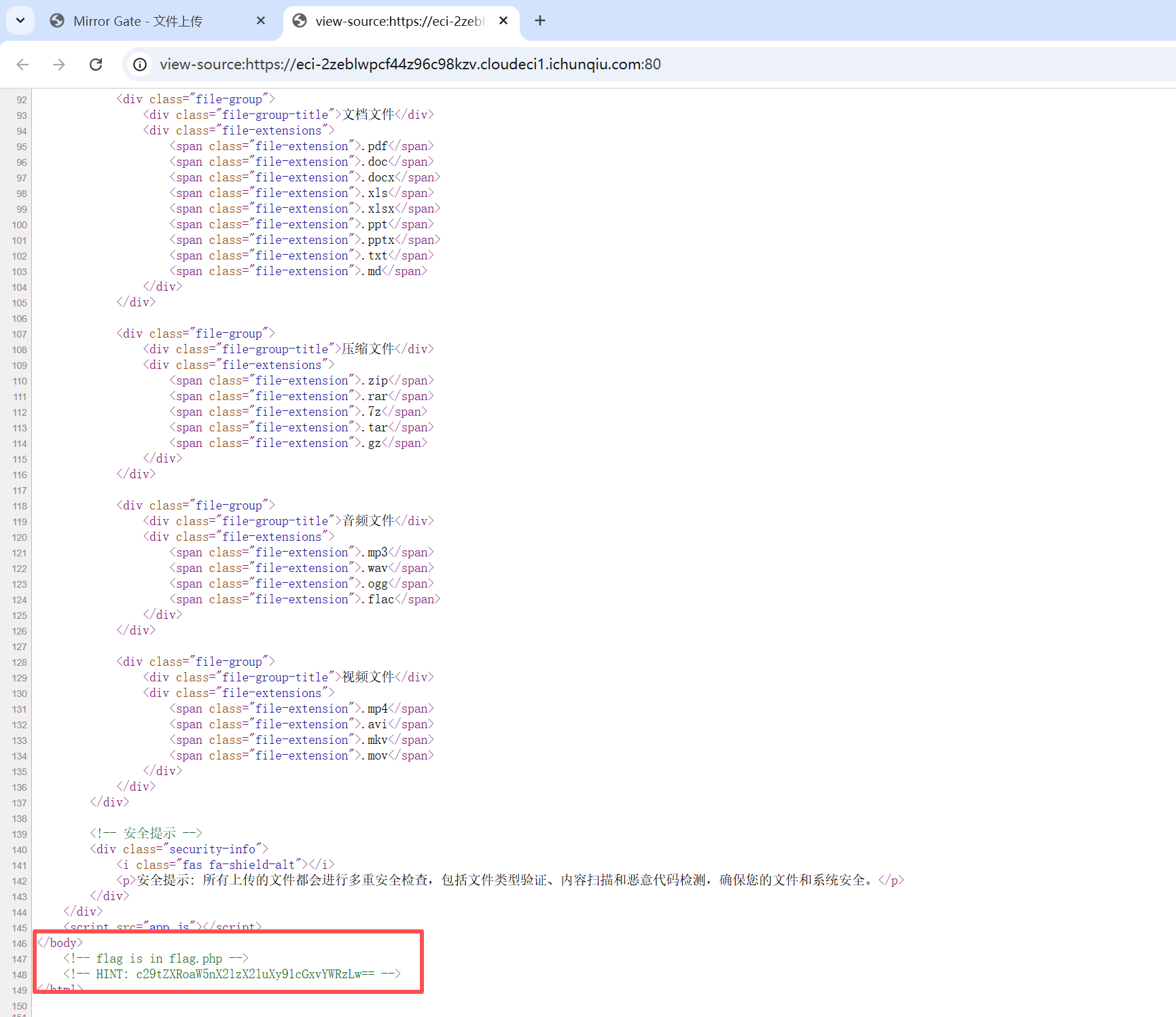Click the app.js script source text
The height and width of the screenshot is (1017, 1176).
point(168,927)
